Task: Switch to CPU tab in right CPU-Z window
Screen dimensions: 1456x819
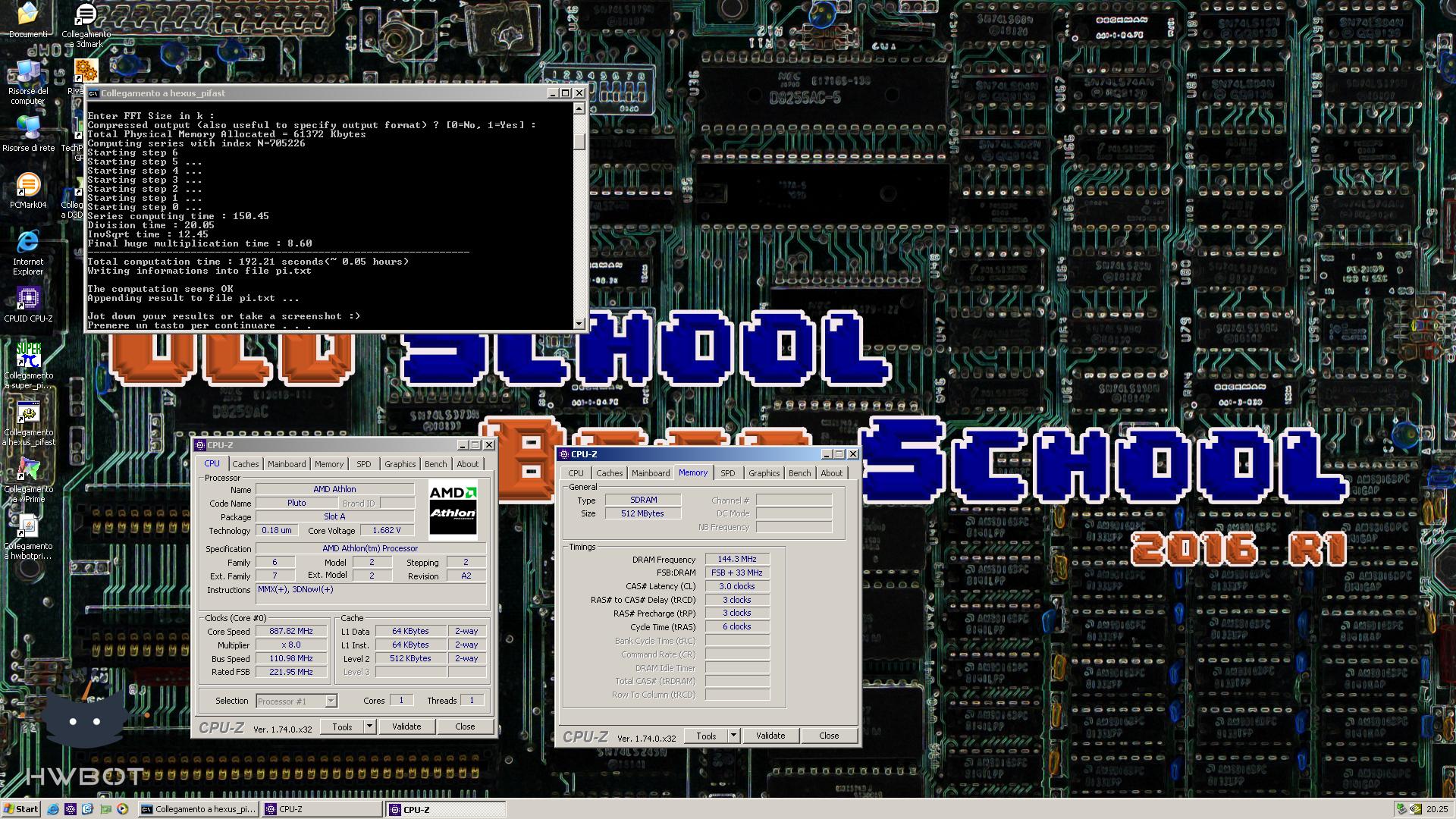Action: click(x=576, y=473)
